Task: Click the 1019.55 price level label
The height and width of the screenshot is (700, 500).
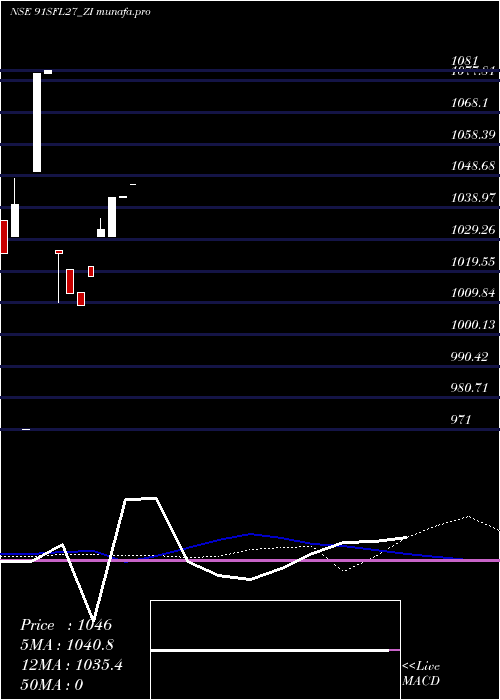Action: click(473, 261)
